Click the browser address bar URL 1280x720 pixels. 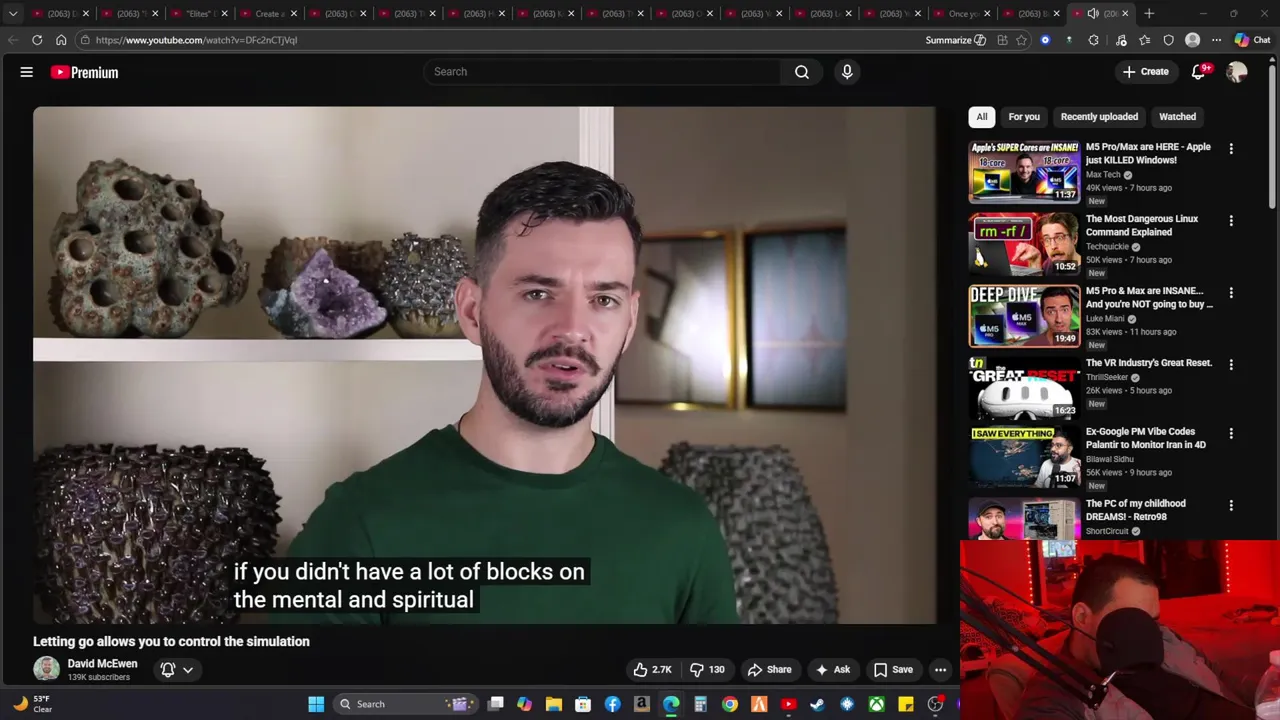coord(196,40)
